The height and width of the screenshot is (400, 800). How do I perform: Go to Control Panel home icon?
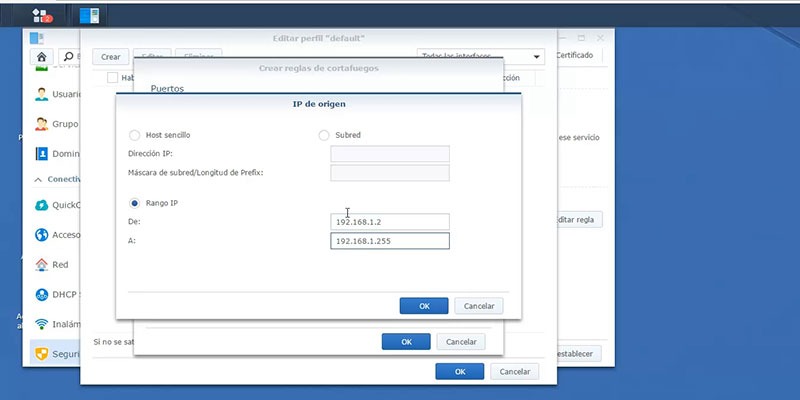(x=42, y=57)
